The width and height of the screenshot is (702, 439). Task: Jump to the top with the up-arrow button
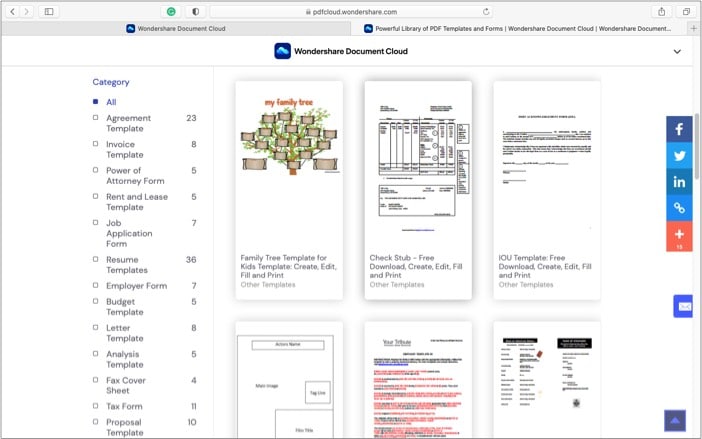(675, 421)
